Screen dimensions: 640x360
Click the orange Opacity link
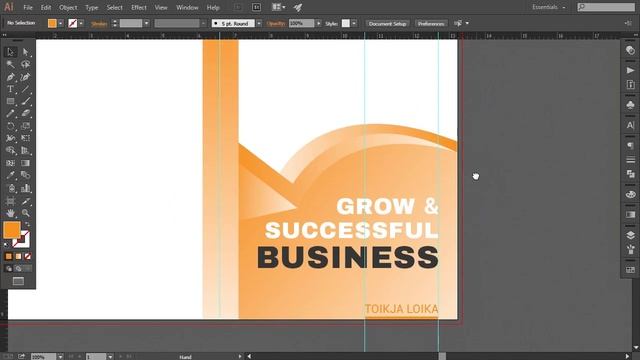pyautogui.click(x=276, y=24)
